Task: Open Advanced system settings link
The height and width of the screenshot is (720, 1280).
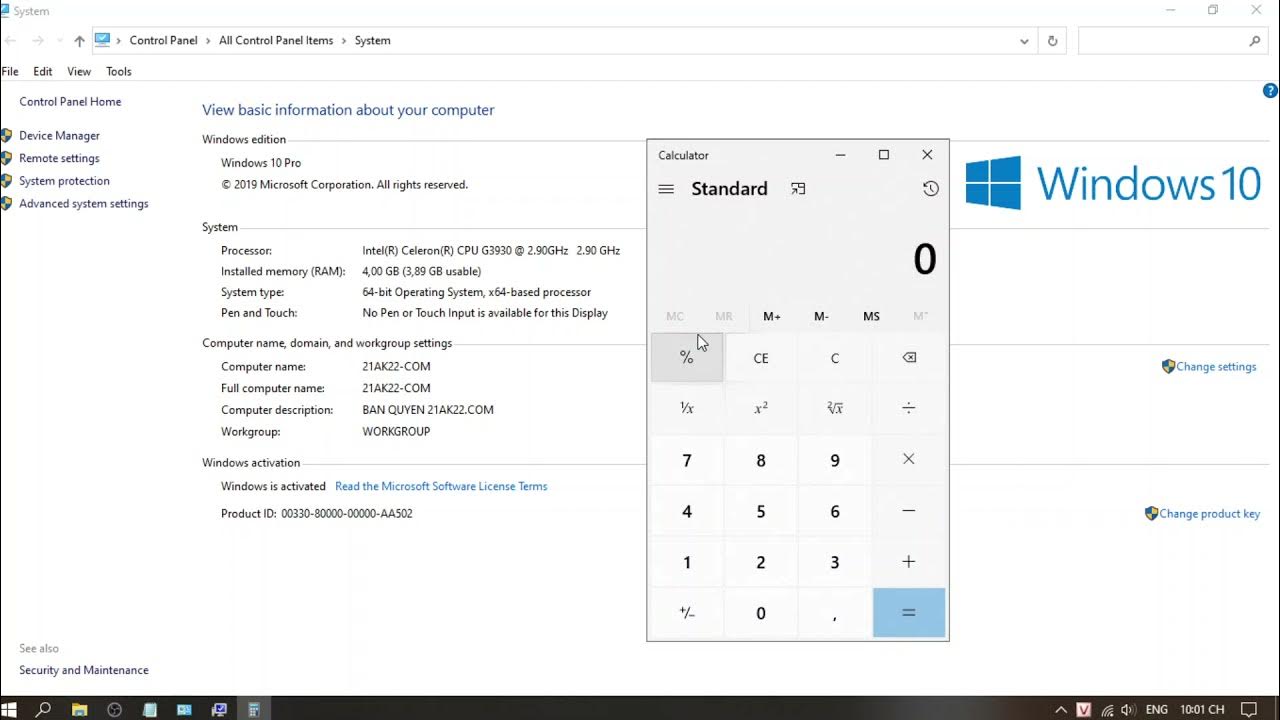Action: click(x=84, y=204)
